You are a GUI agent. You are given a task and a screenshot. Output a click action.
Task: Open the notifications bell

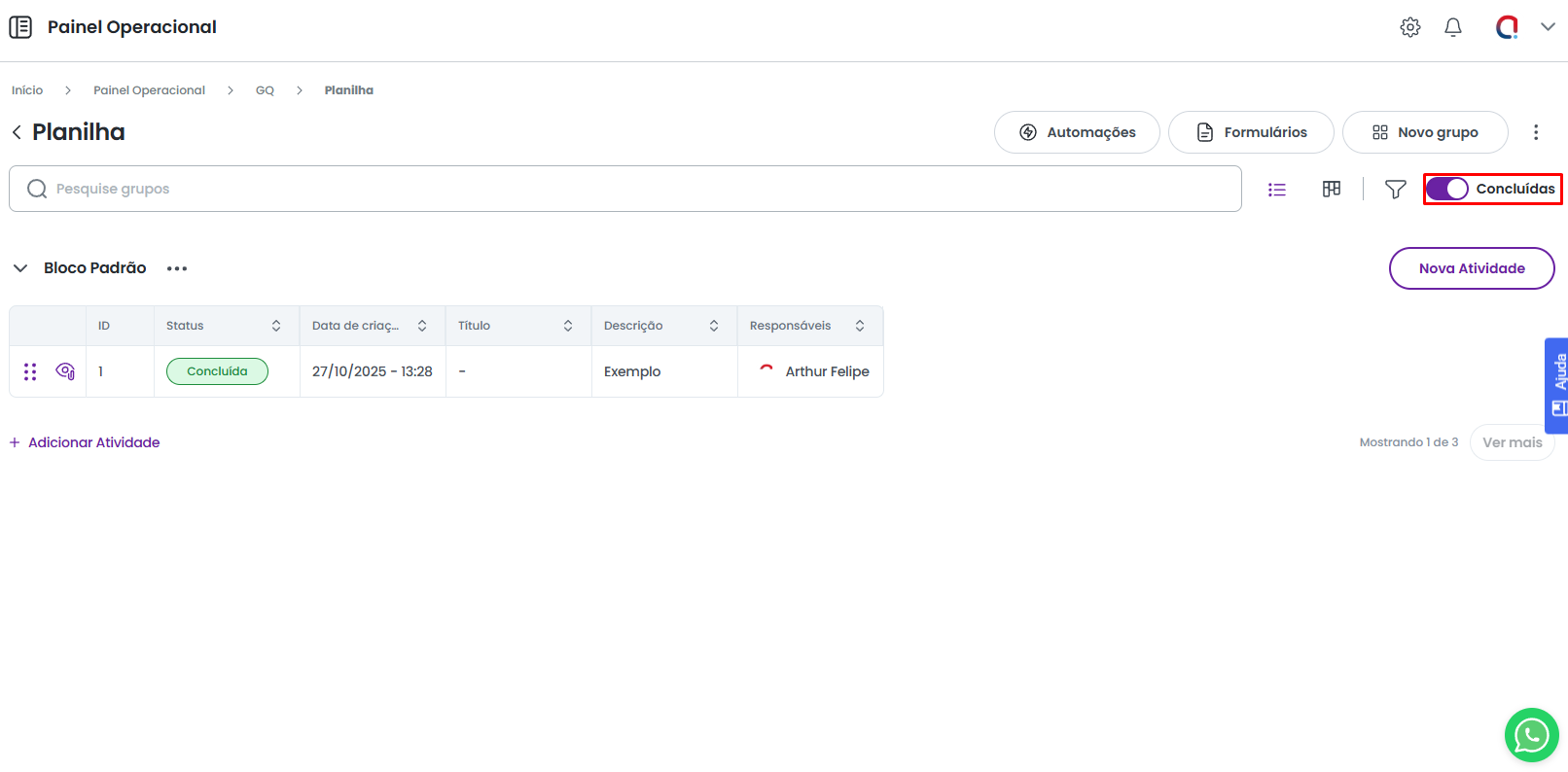click(1452, 27)
